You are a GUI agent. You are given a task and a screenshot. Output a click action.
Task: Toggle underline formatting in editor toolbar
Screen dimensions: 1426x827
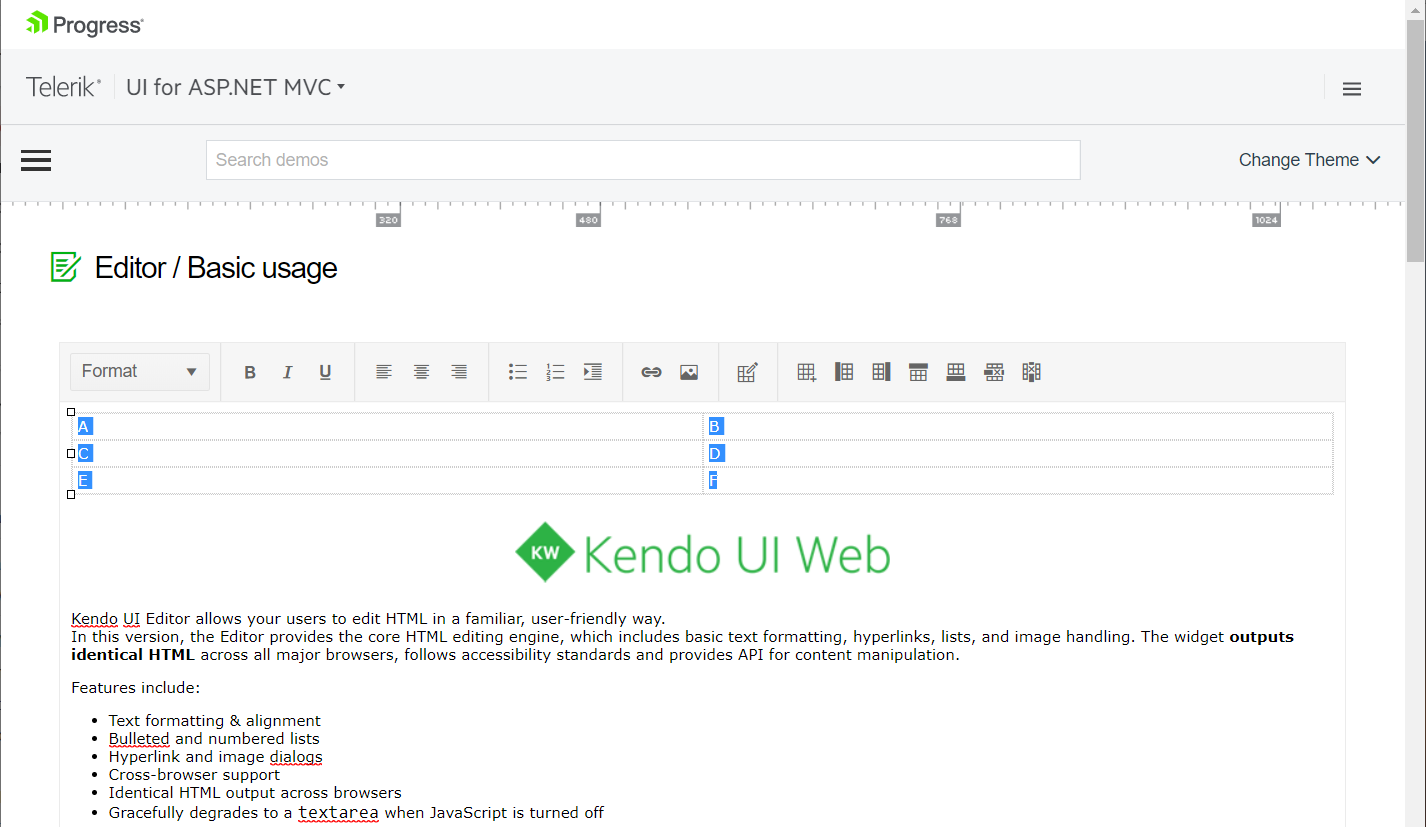tap(325, 372)
